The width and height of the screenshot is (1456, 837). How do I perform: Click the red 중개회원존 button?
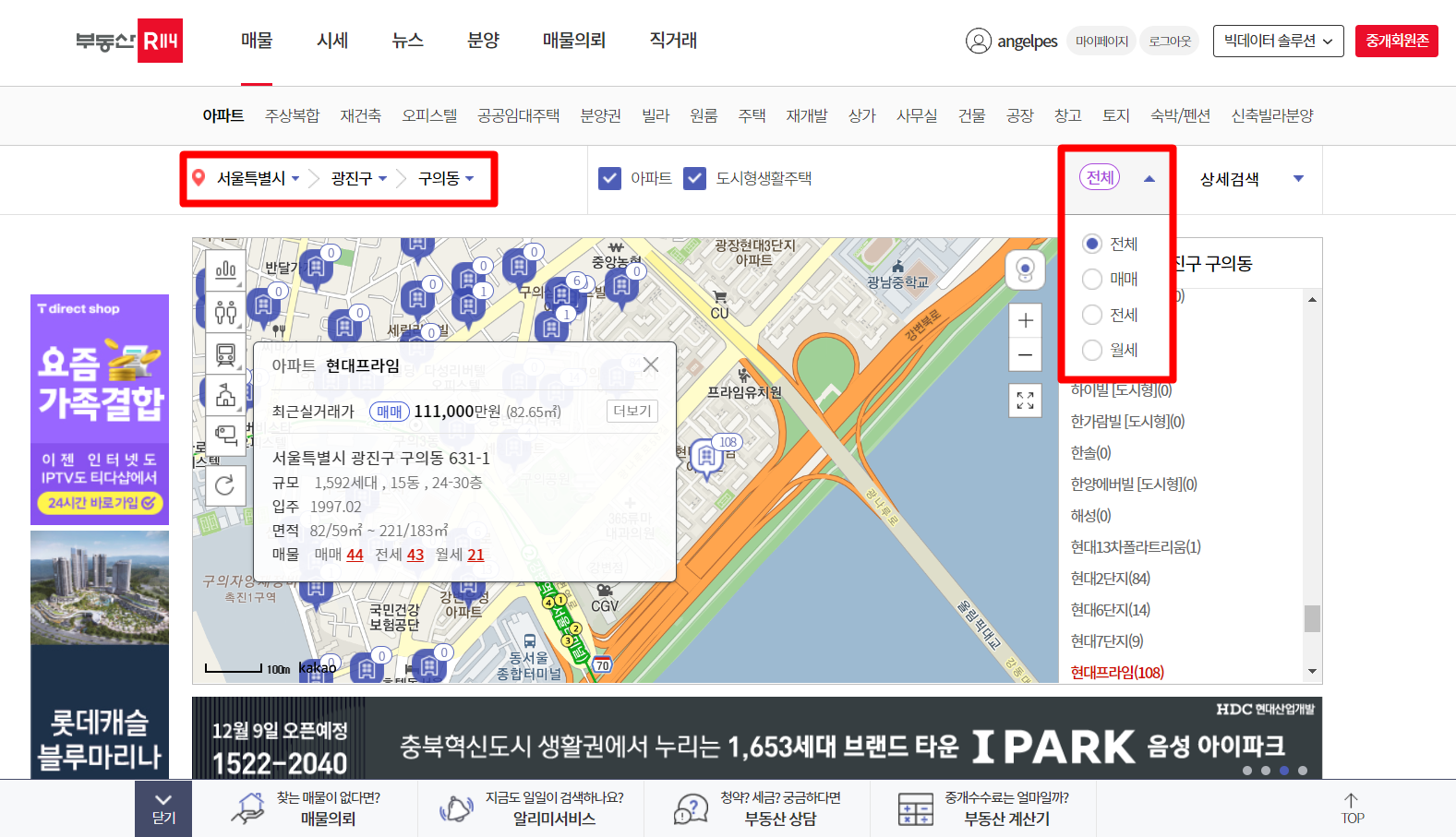(x=1397, y=41)
